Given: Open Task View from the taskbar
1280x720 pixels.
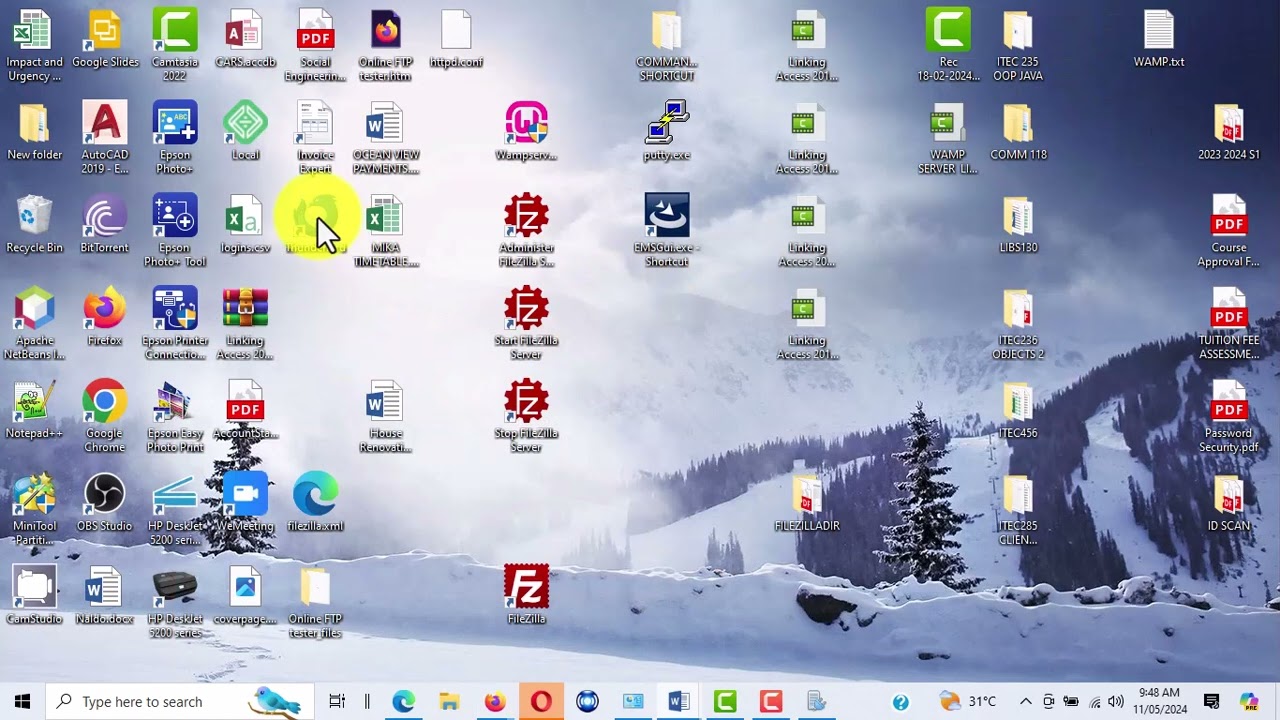Looking at the screenshot, I should point(337,701).
